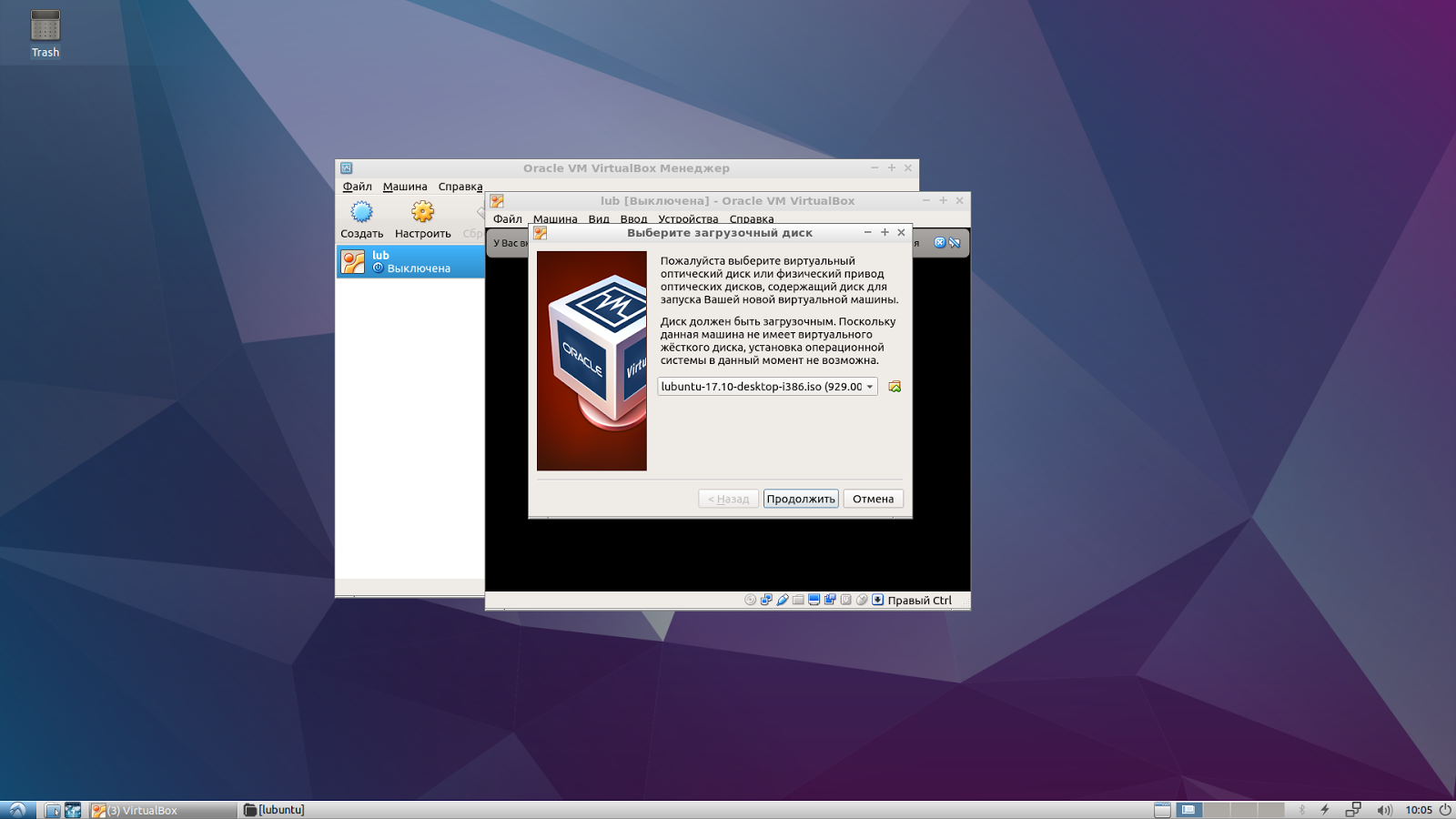1456x819 pixels.
Task: Click shared folders status icon
Action: tap(798, 600)
